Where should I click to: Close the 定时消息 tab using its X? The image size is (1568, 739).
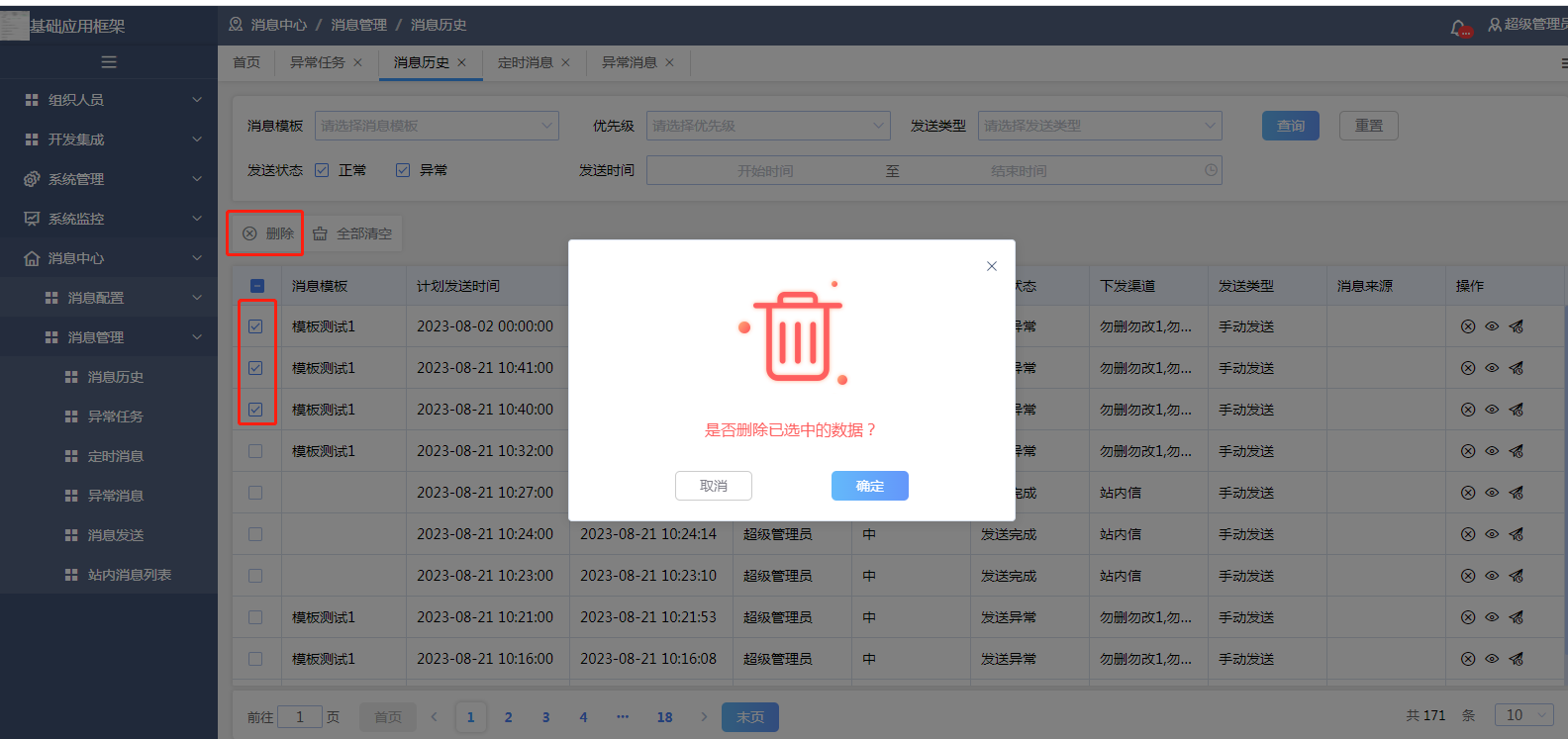[x=565, y=62]
